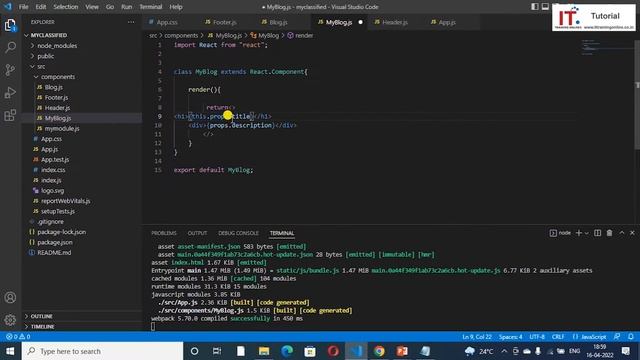Add a new terminal with plus icon

tap(578, 233)
